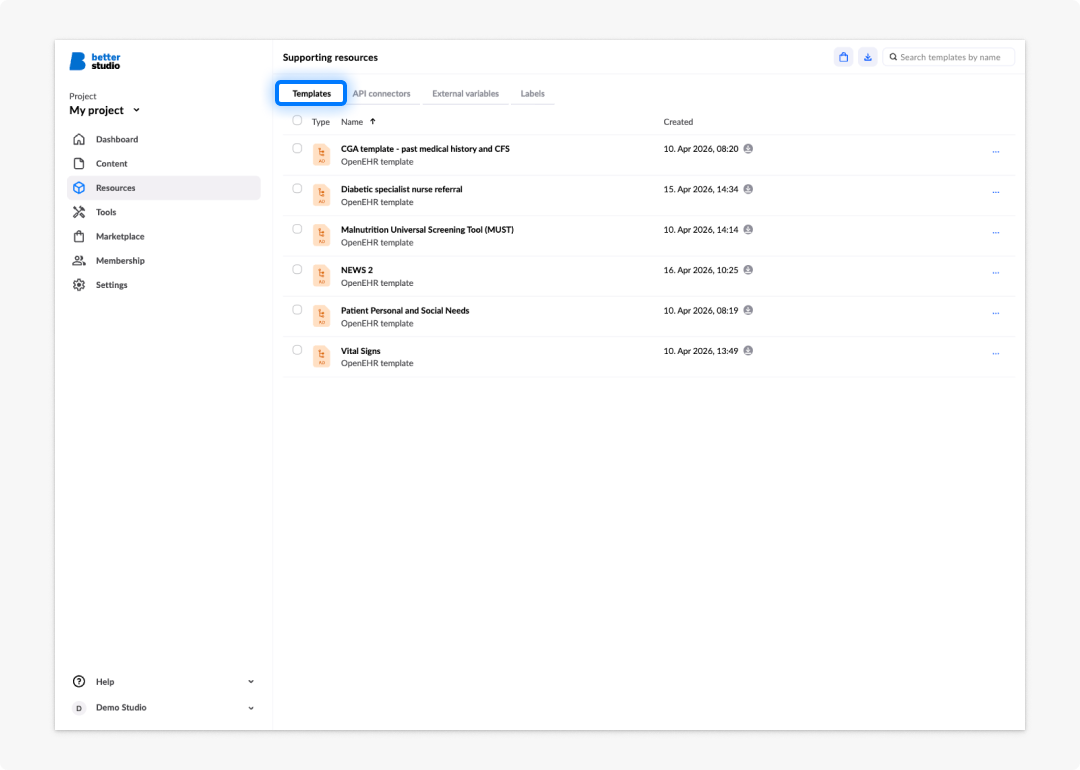
Task: Open the External variables tab
Action: pyautogui.click(x=466, y=94)
